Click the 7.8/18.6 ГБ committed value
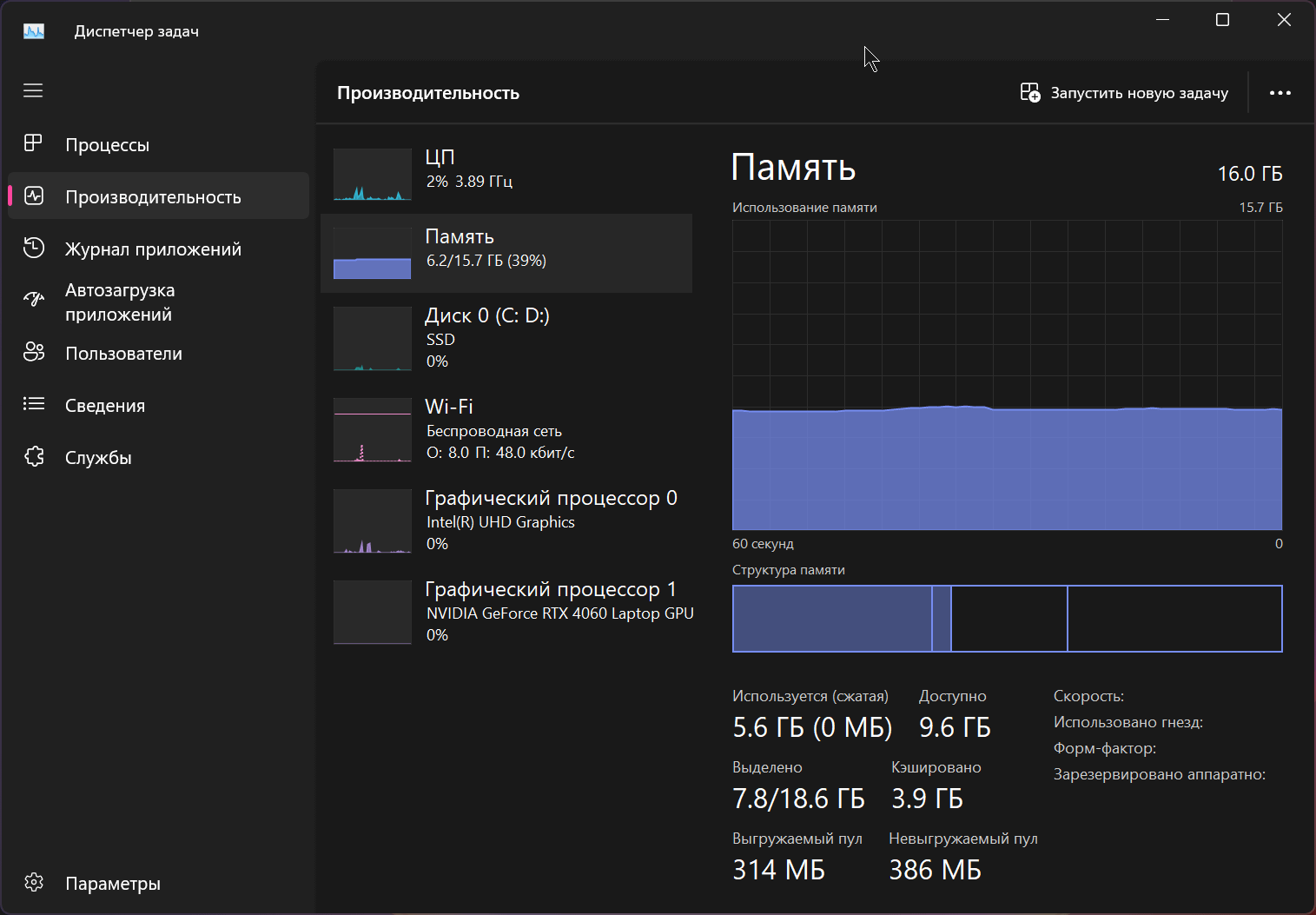Image resolution: width=1316 pixels, height=915 pixels. [x=798, y=799]
